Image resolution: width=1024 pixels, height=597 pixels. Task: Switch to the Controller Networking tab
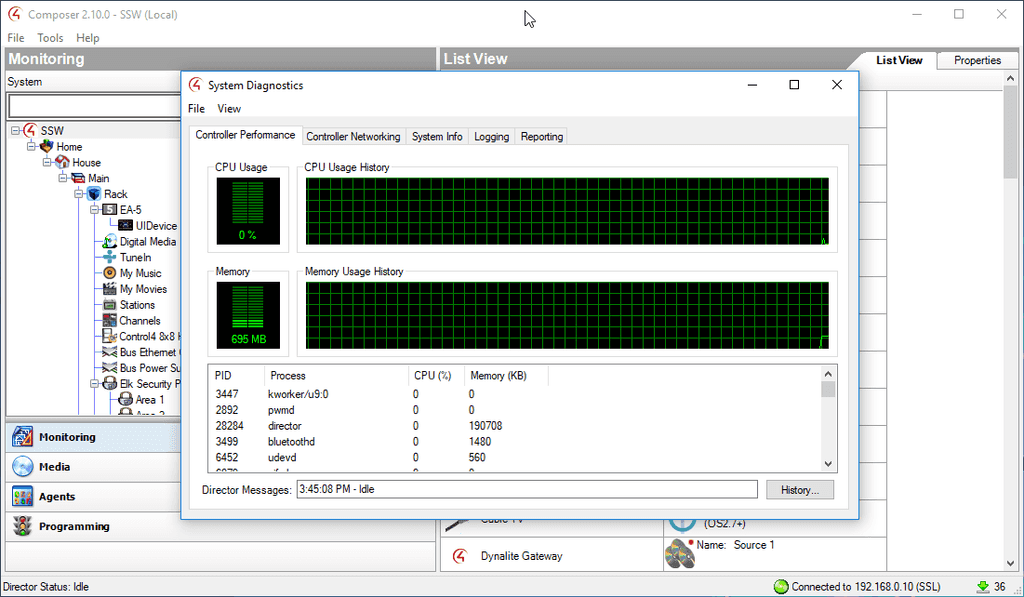(353, 137)
